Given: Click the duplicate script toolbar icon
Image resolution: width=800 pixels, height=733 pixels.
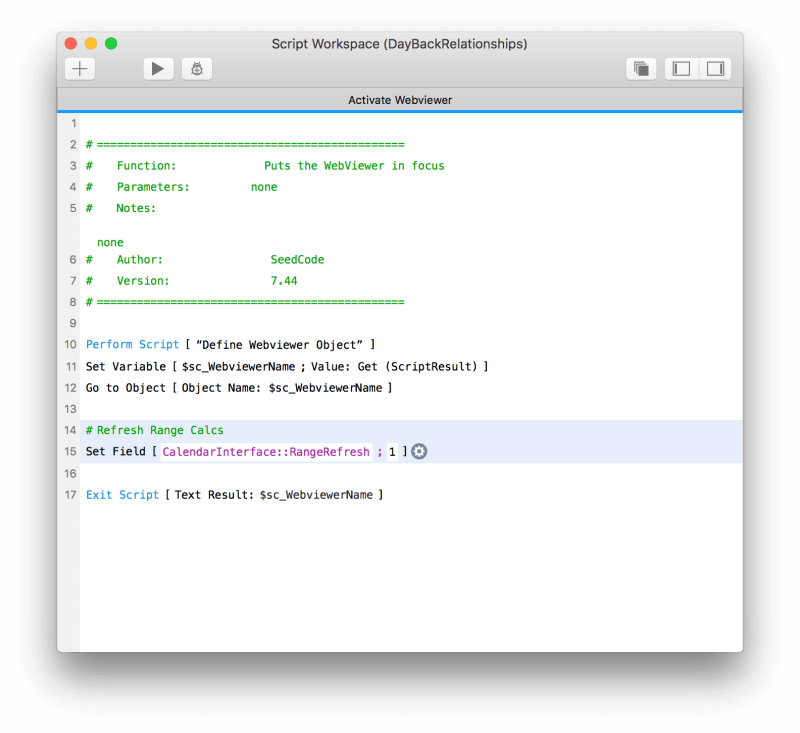Looking at the screenshot, I should point(640,68).
